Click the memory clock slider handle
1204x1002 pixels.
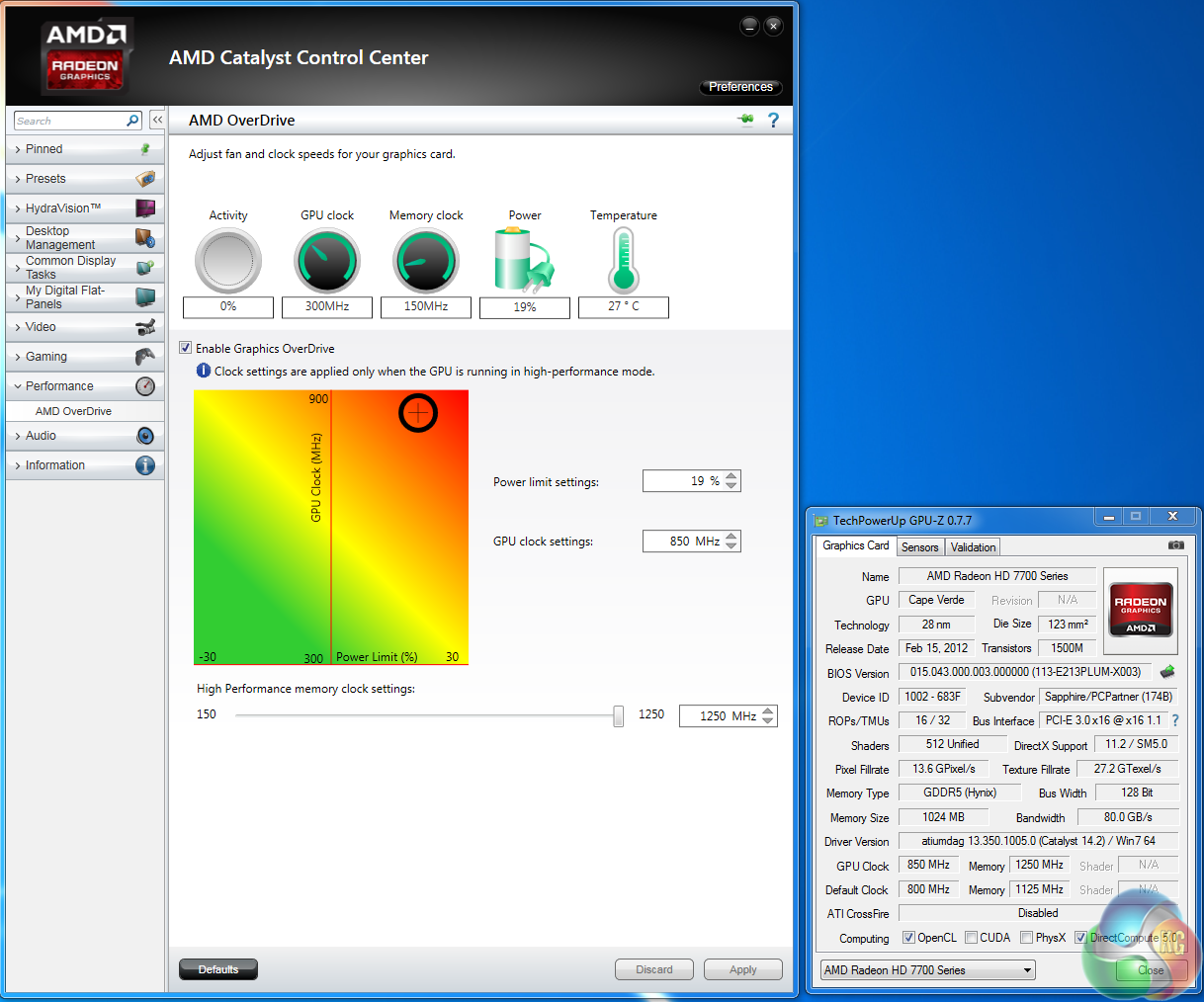tap(618, 715)
